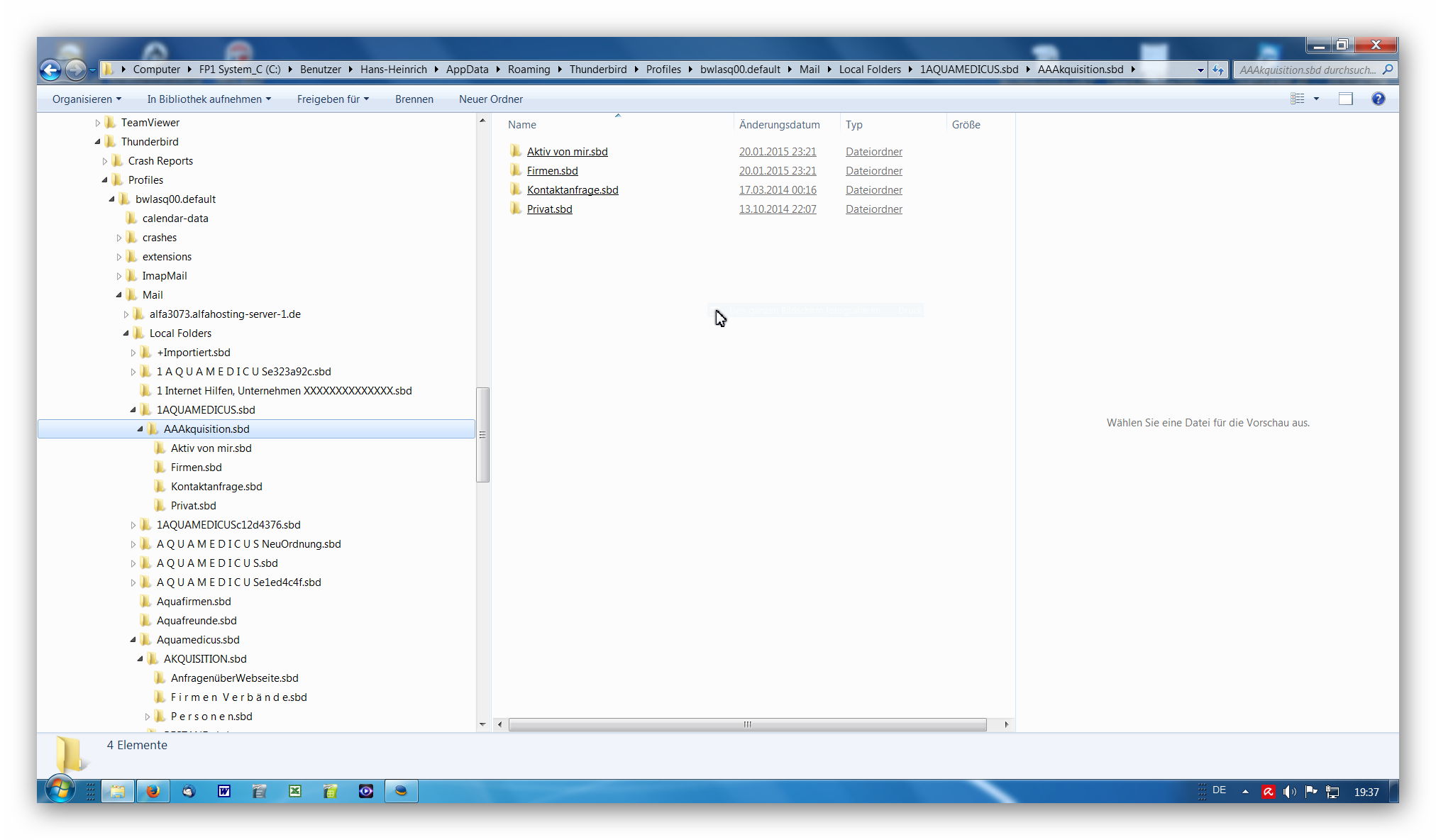Screen dimensions: 1436x840
Task: Click Local Folders in the address breadcrumb
Action: pyautogui.click(x=870, y=70)
